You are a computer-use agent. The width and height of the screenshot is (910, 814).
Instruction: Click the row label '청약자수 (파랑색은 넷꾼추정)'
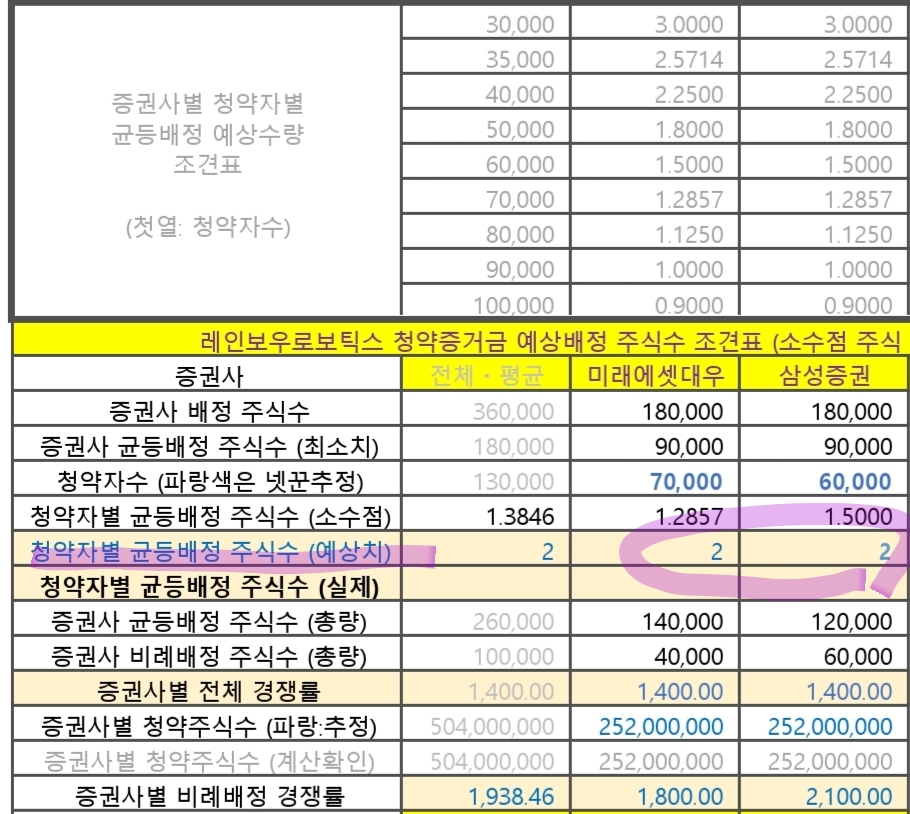[207, 479]
